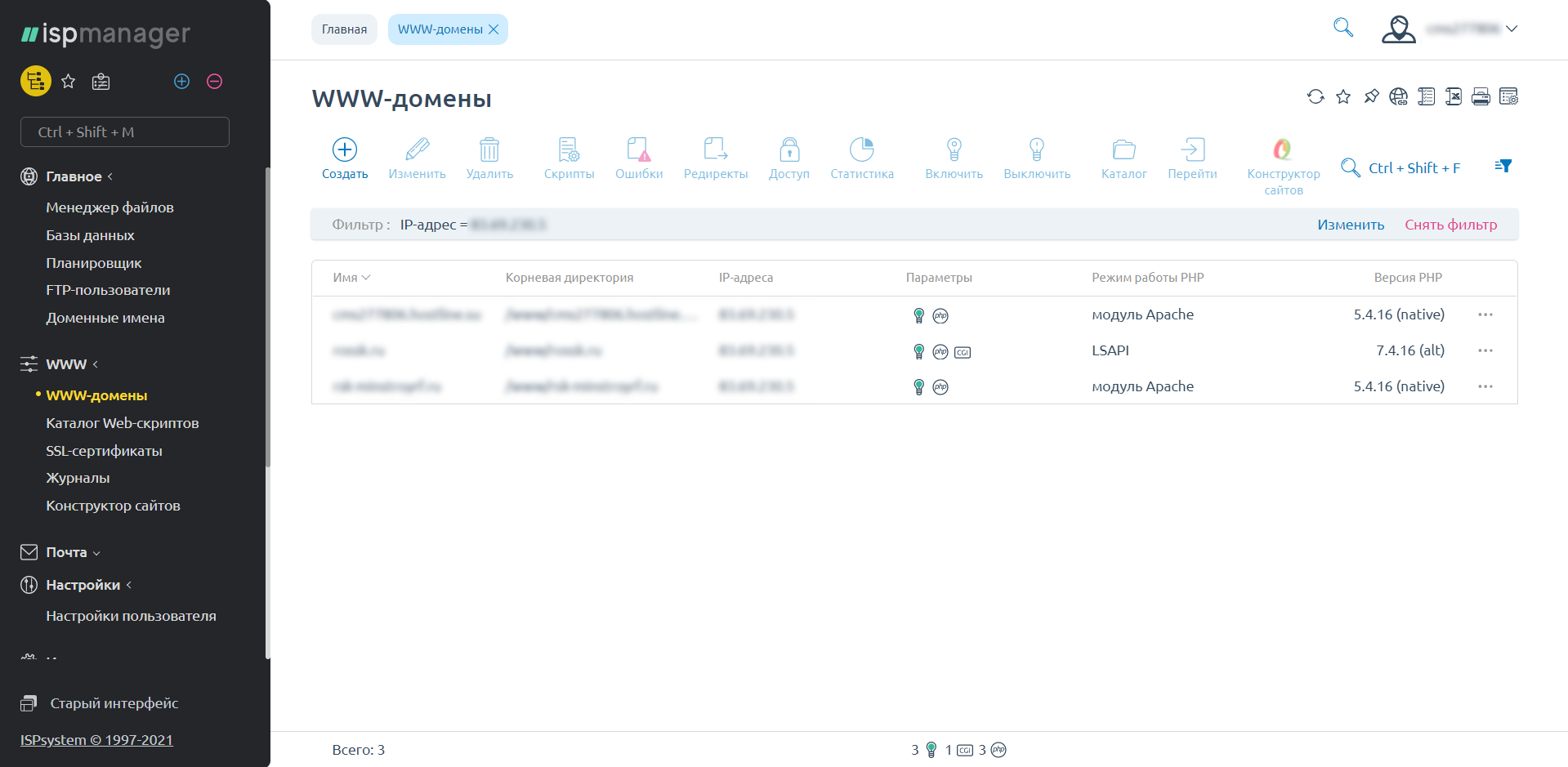Click the Снять фильтр link
1568x767 pixels.
tap(1450, 225)
